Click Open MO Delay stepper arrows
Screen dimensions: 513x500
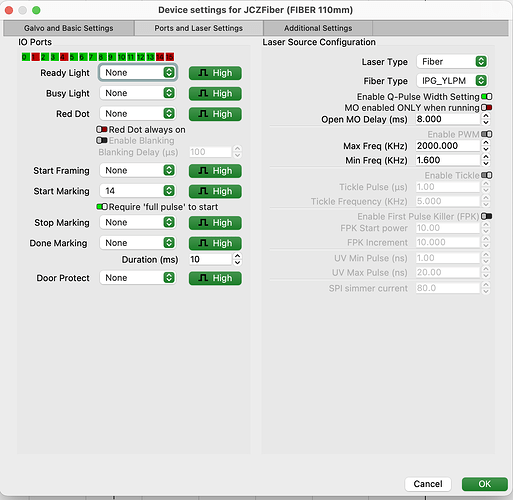point(486,119)
